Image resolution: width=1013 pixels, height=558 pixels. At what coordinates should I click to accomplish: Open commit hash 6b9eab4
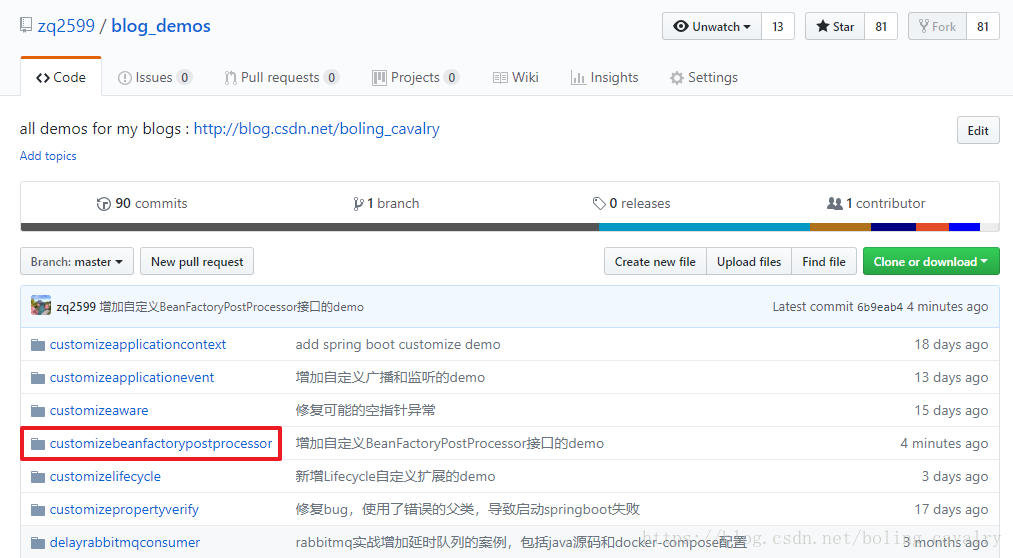(x=879, y=307)
